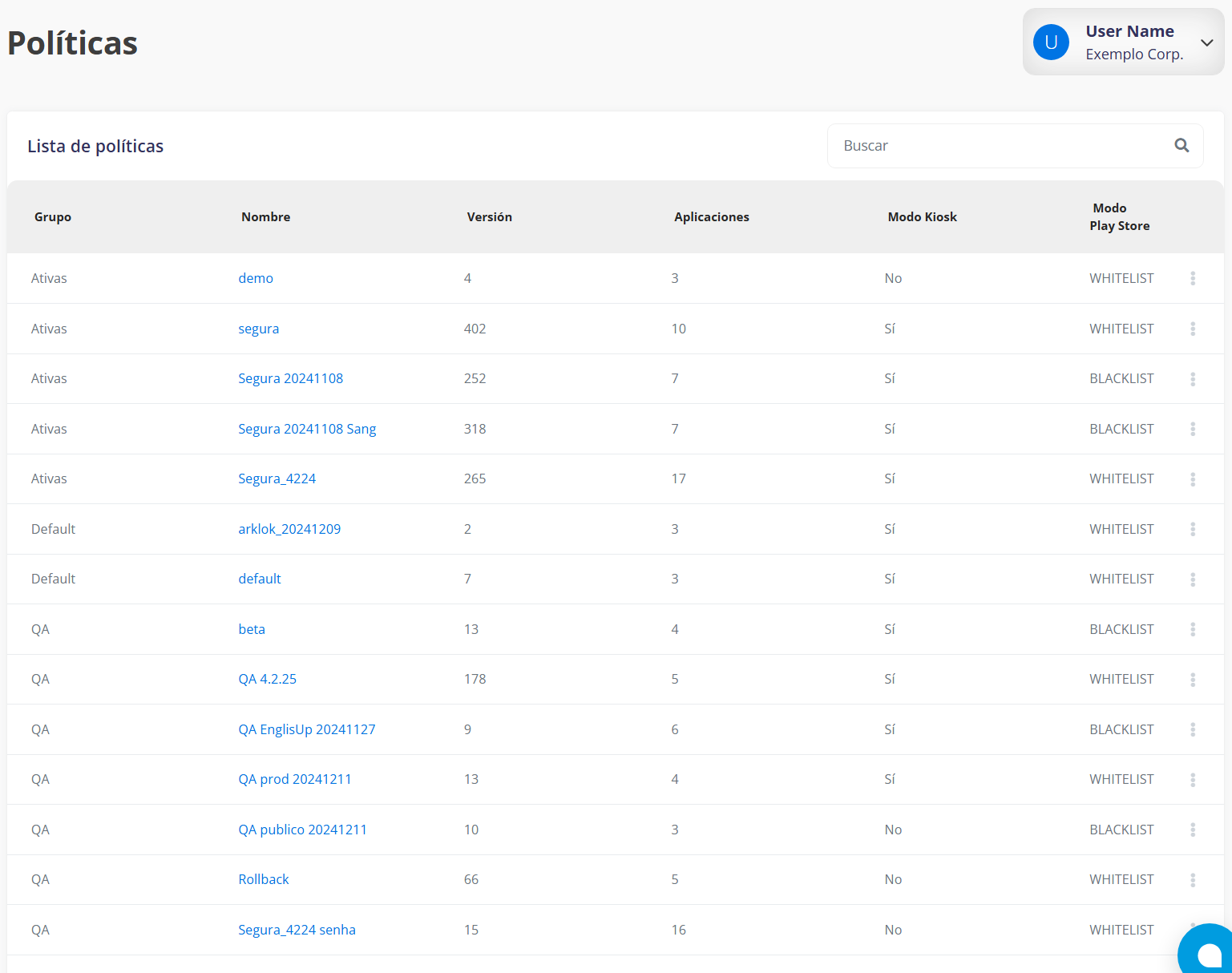Click applications count 16

(x=678, y=930)
